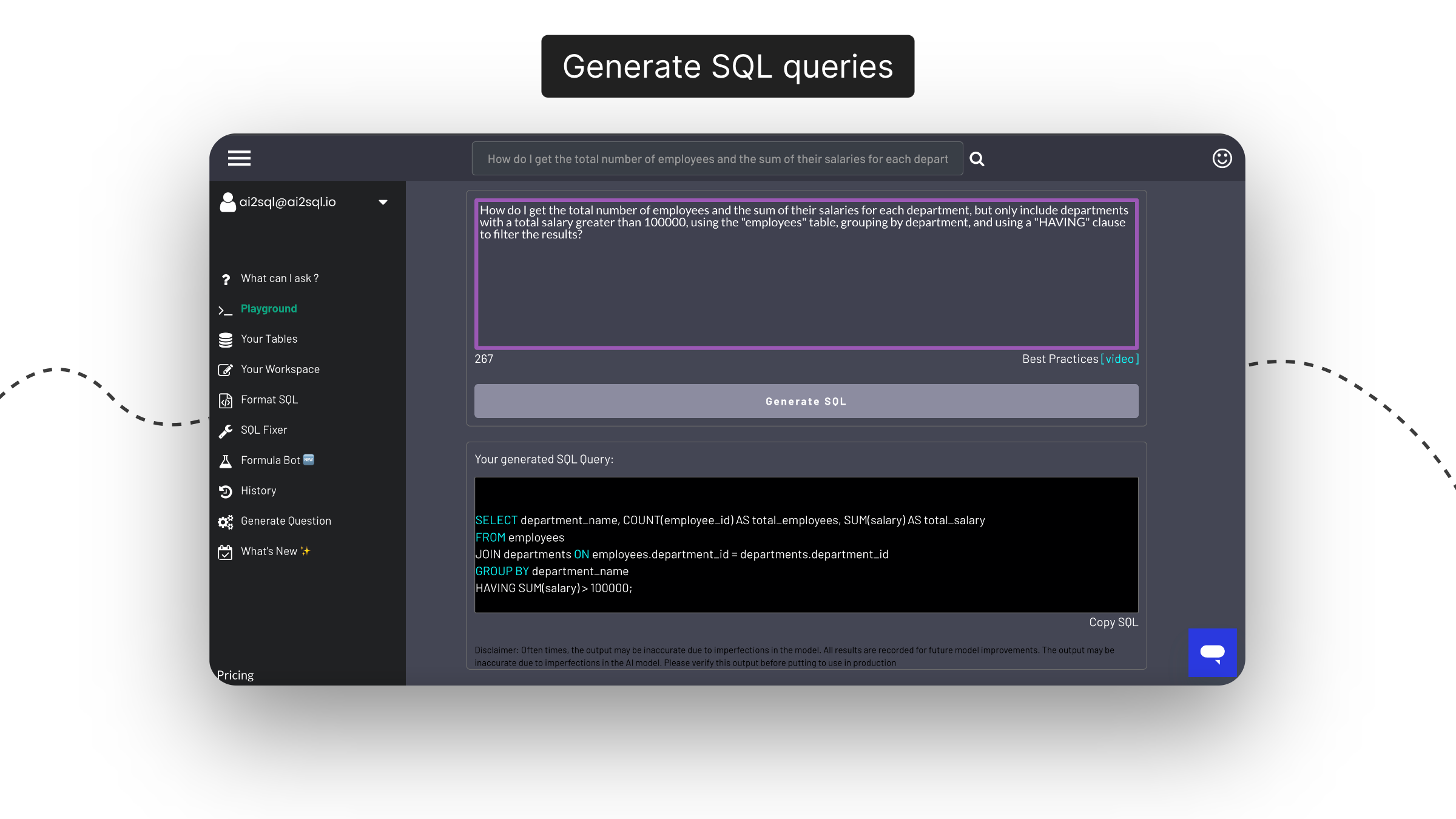Click the chat support button

click(1213, 653)
